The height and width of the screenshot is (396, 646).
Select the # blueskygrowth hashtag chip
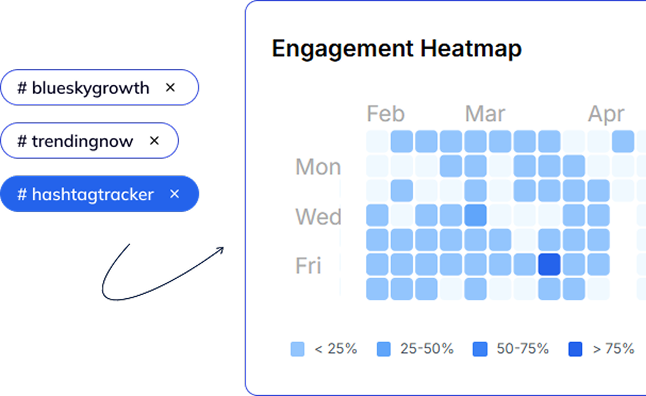[x=100, y=87]
